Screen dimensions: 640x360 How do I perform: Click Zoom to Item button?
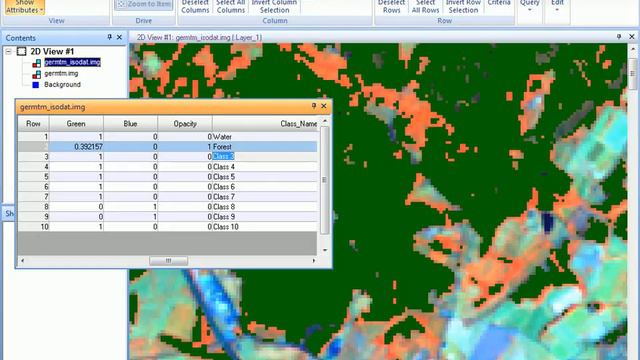click(144, 4)
